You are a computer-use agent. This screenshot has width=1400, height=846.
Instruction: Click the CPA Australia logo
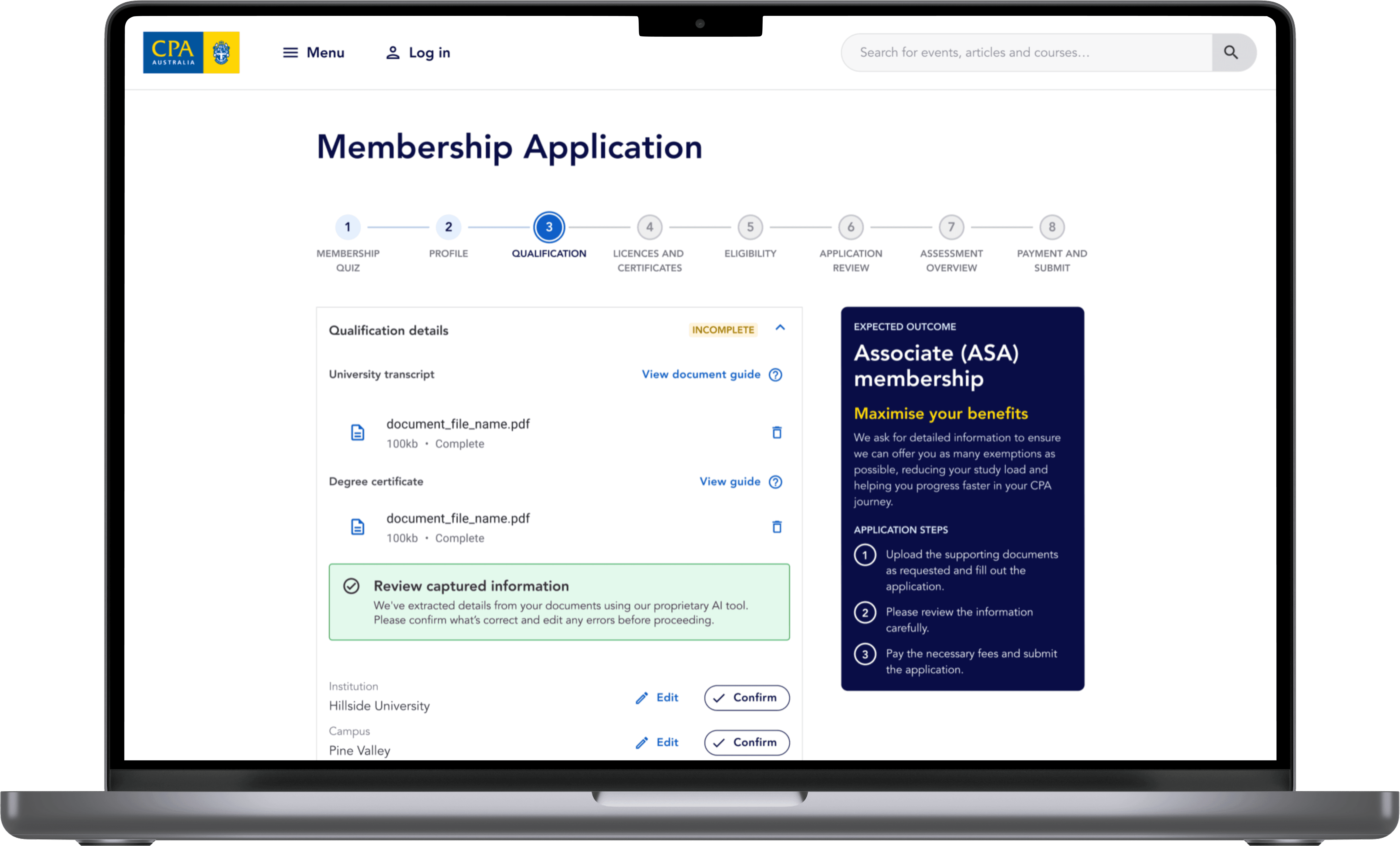pyautogui.click(x=191, y=52)
